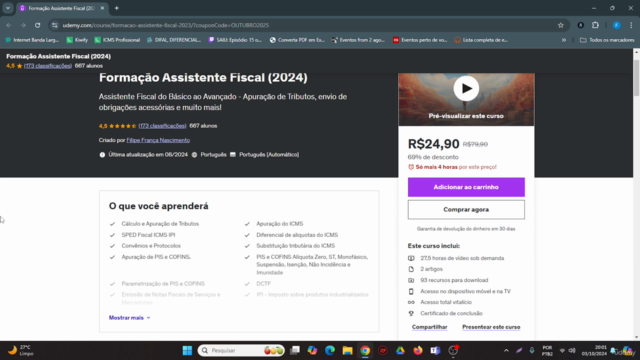Open Converta PDF em Ex... bookmark
640x360 pixels.
pyautogui.click(x=297, y=40)
